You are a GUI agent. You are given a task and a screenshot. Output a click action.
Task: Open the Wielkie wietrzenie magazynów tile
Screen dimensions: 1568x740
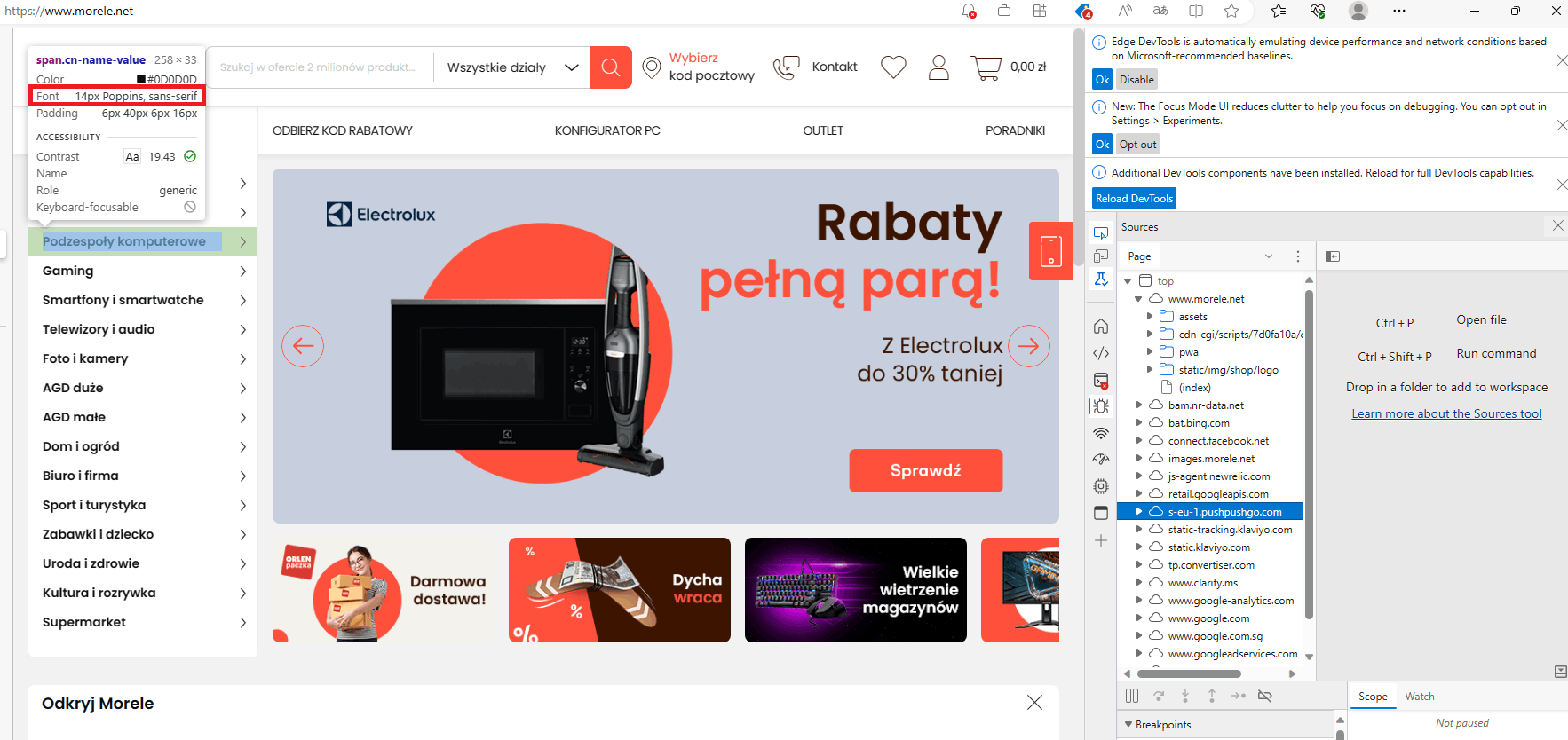[856, 590]
